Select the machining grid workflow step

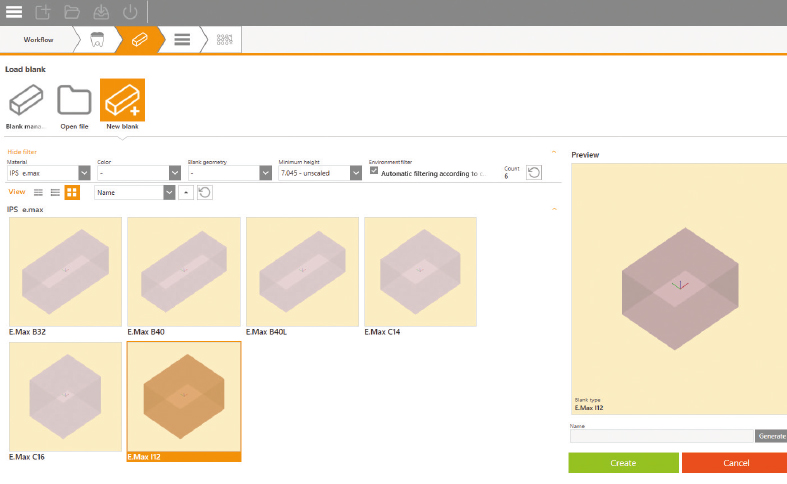coord(224,40)
